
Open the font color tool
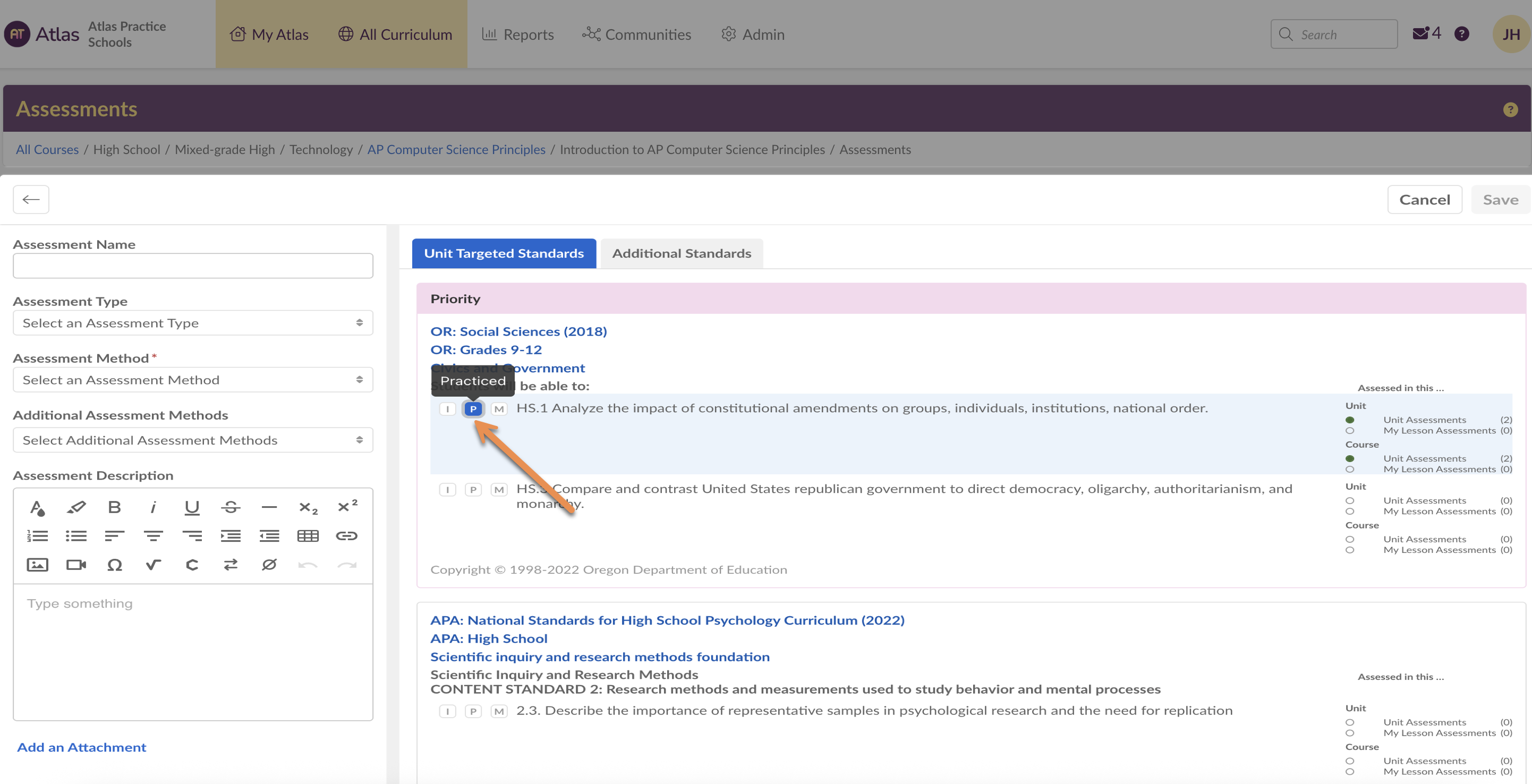point(38,507)
